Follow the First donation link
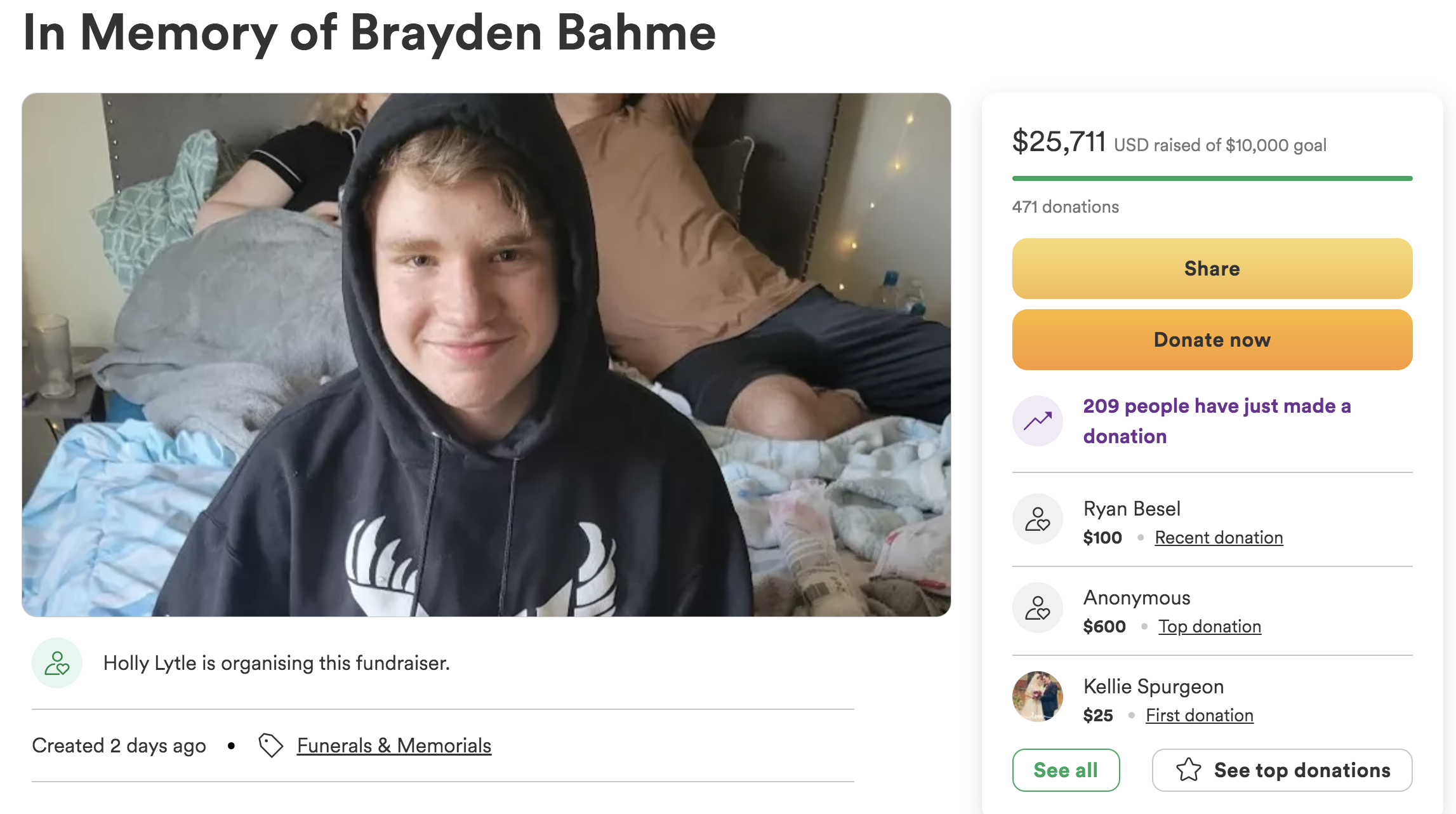 click(x=1200, y=716)
